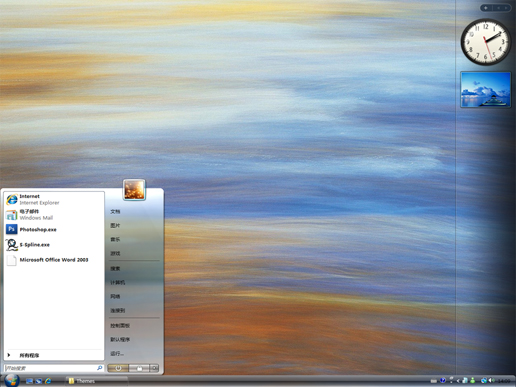Open 音乐 (Music) folder
The image size is (516, 387).
[115, 240]
